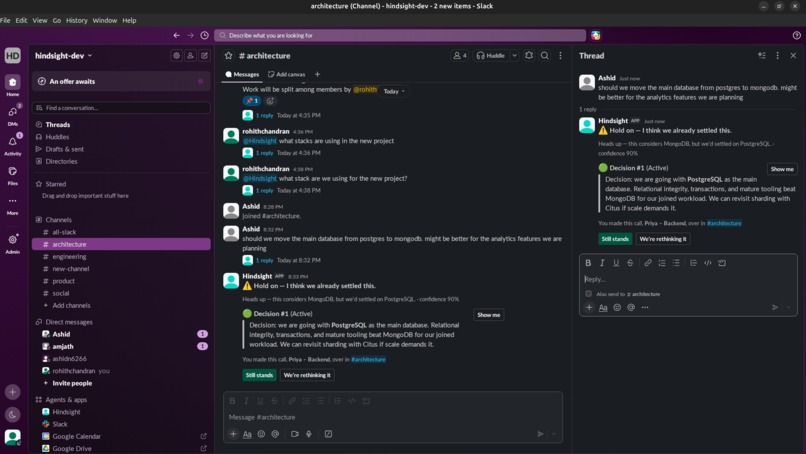The width and height of the screenshot is (806, 454).
Task: Close the Thread panel
Action: coord(793,56)
